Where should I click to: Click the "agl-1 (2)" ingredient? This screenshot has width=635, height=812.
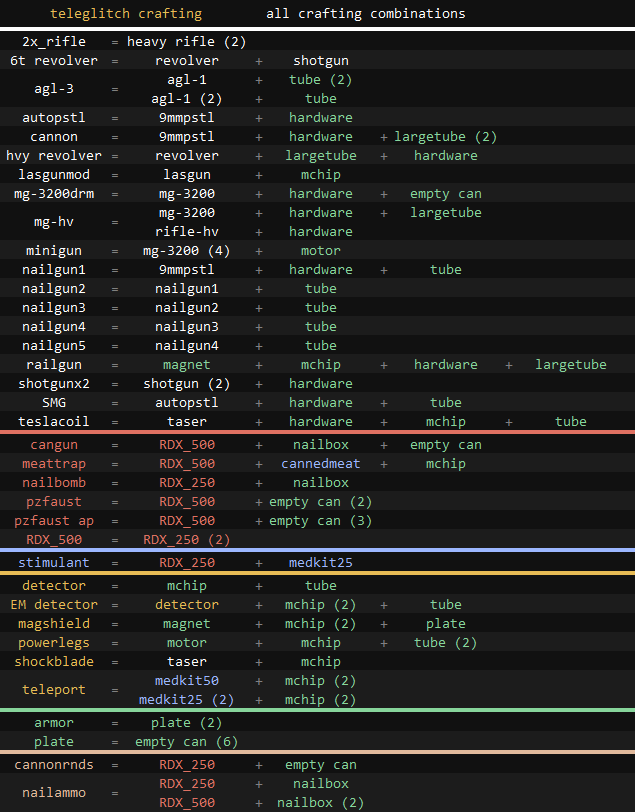[x=186, y=98]
